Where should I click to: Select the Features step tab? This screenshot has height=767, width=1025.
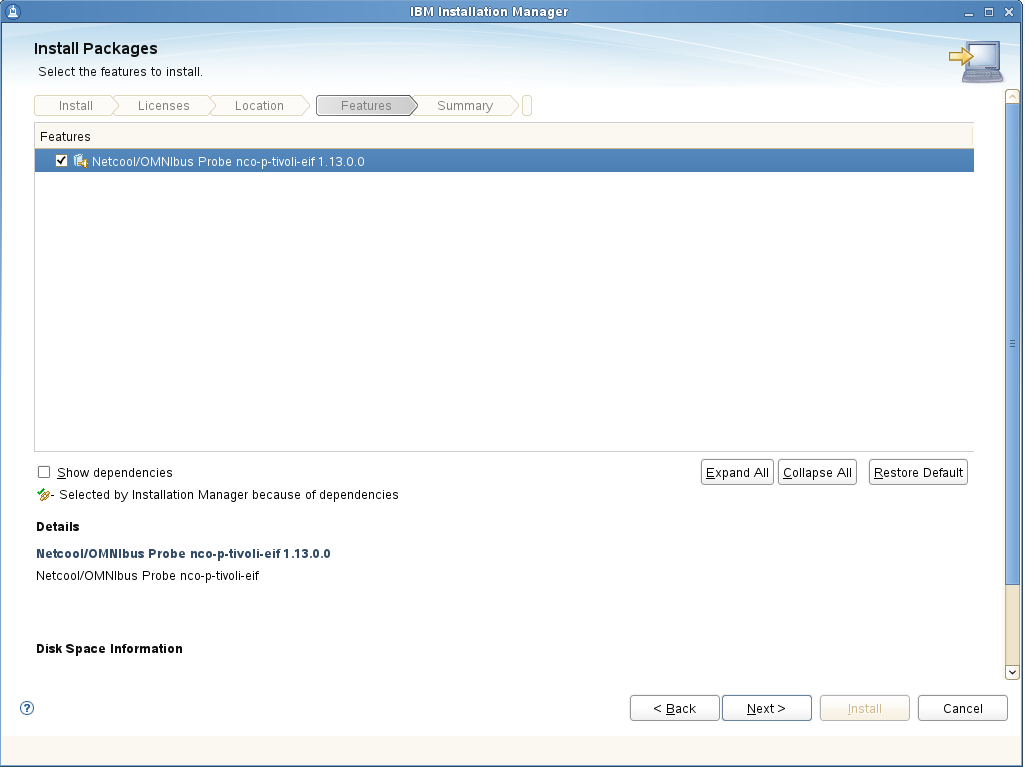point(366,105)
